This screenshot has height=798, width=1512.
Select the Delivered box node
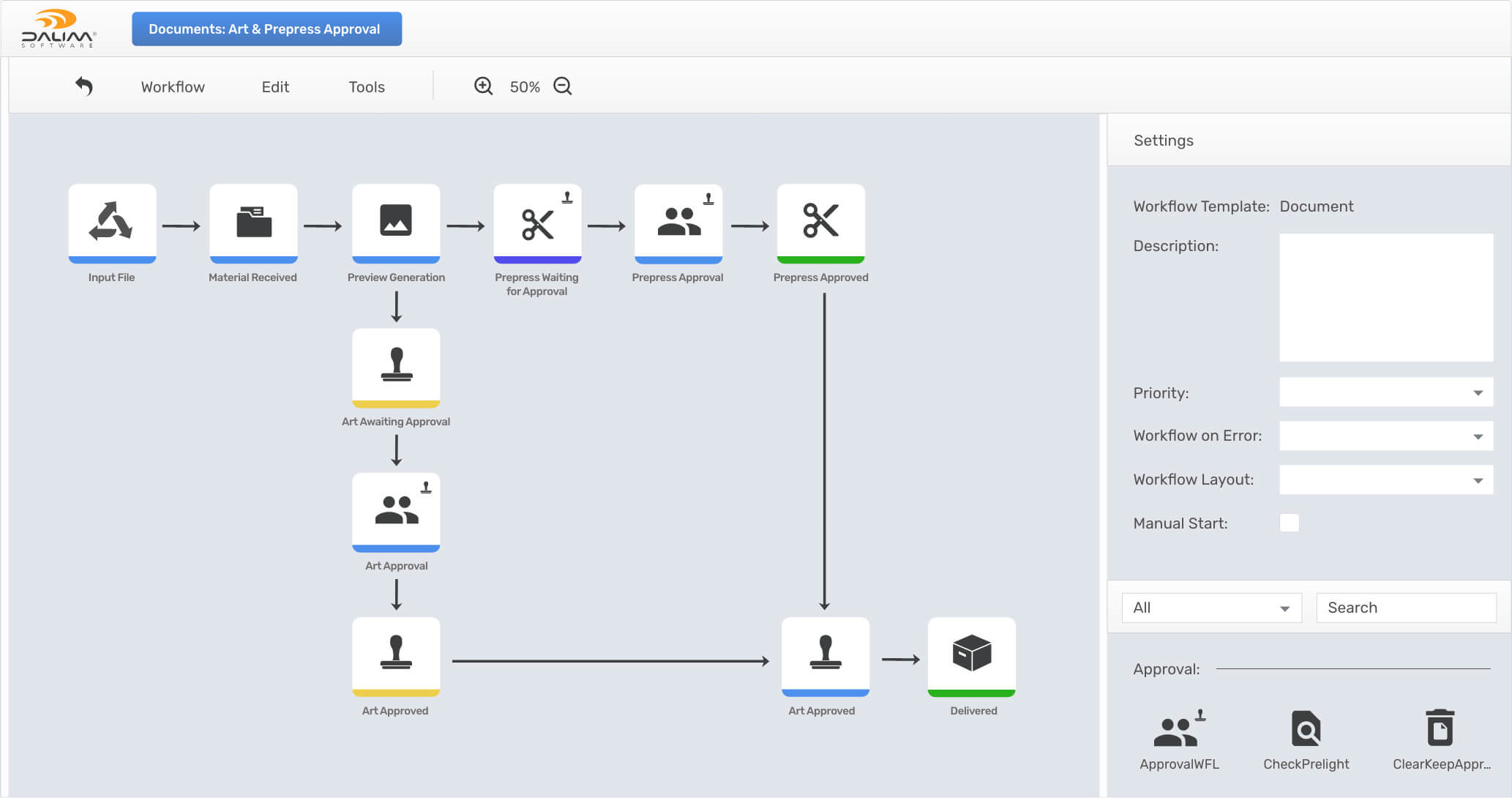pos(971,655)
